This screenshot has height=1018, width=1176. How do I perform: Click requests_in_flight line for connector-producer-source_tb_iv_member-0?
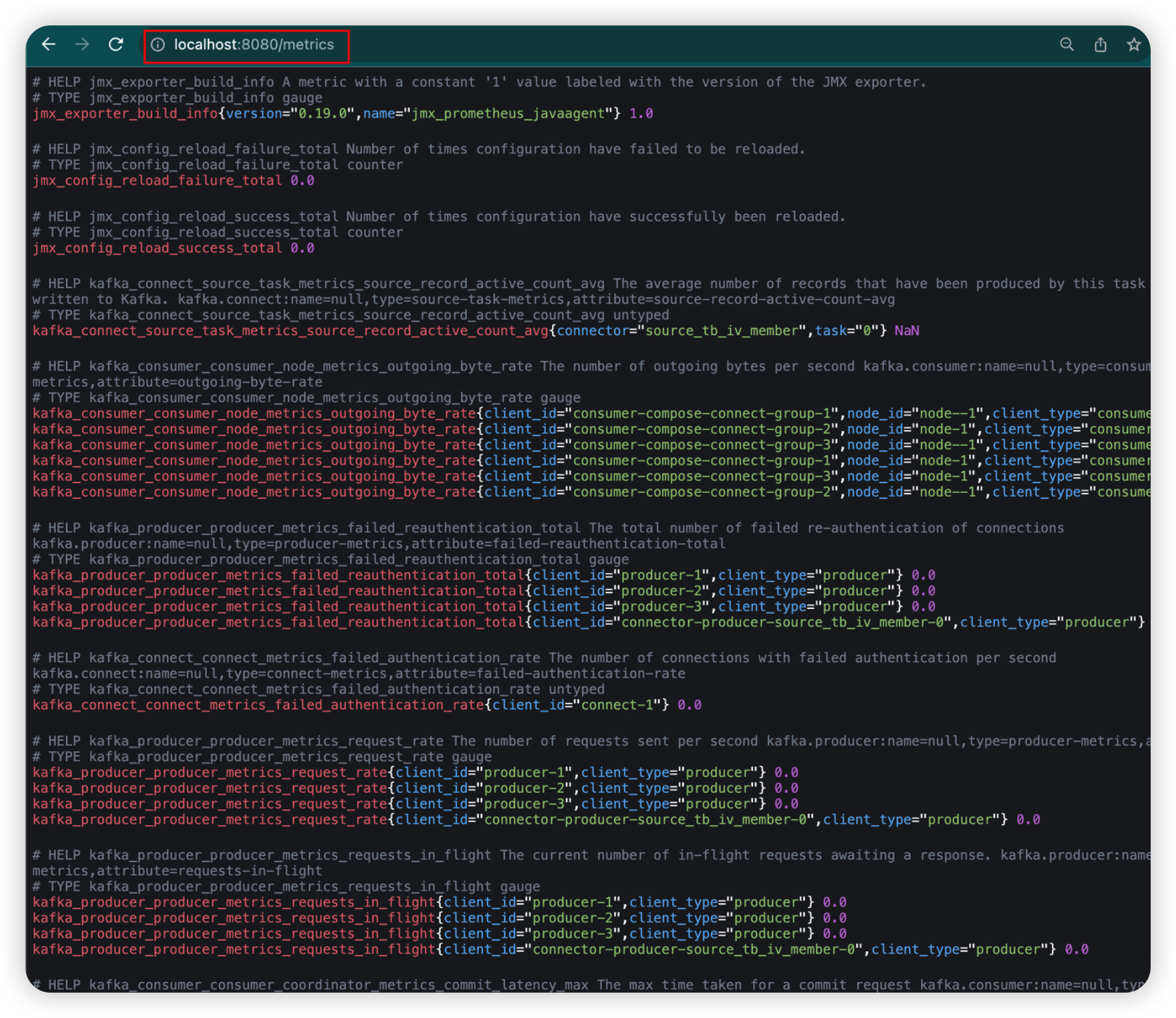(x=561, y=949)
